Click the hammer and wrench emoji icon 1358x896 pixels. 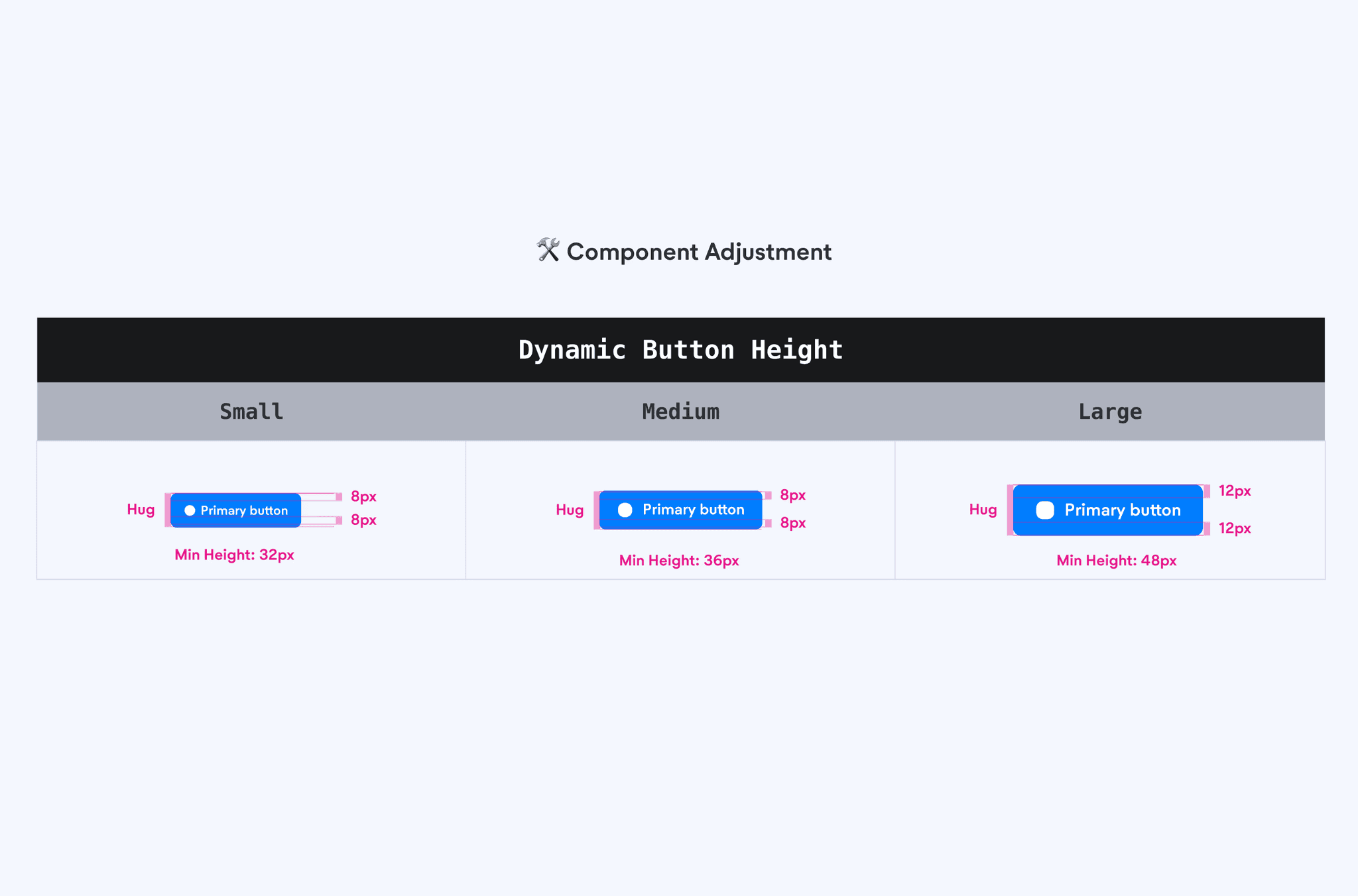coord(548,251)
